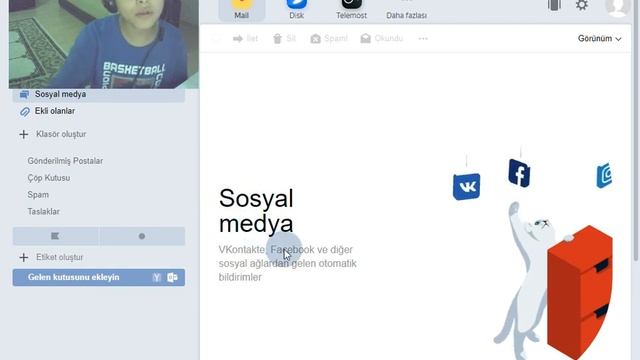
Task: Click the plus icon beside Klasör oluştur
Action: (24, 134)
